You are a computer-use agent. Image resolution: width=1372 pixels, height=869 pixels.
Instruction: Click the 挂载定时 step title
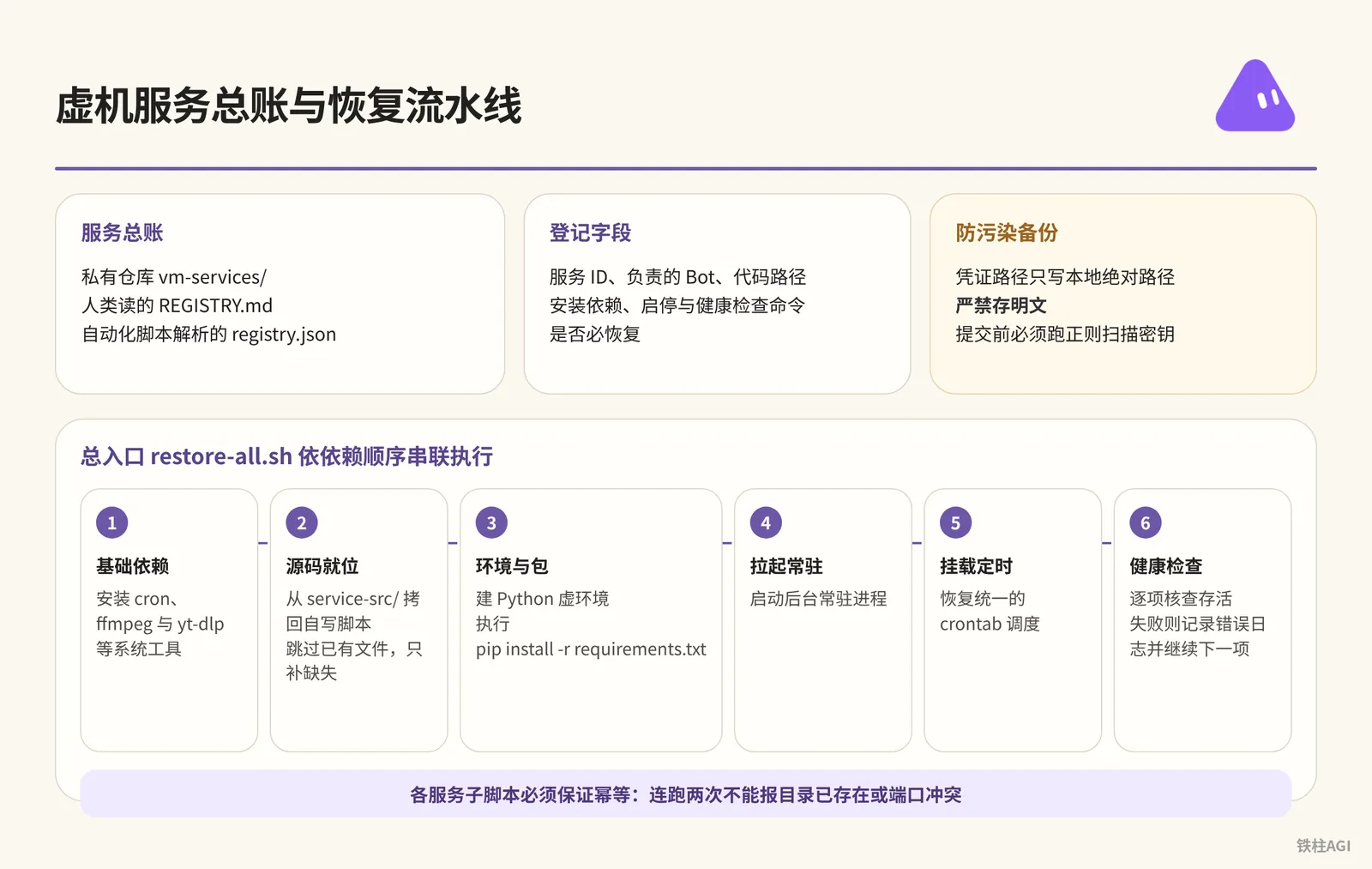click(977, 566)
